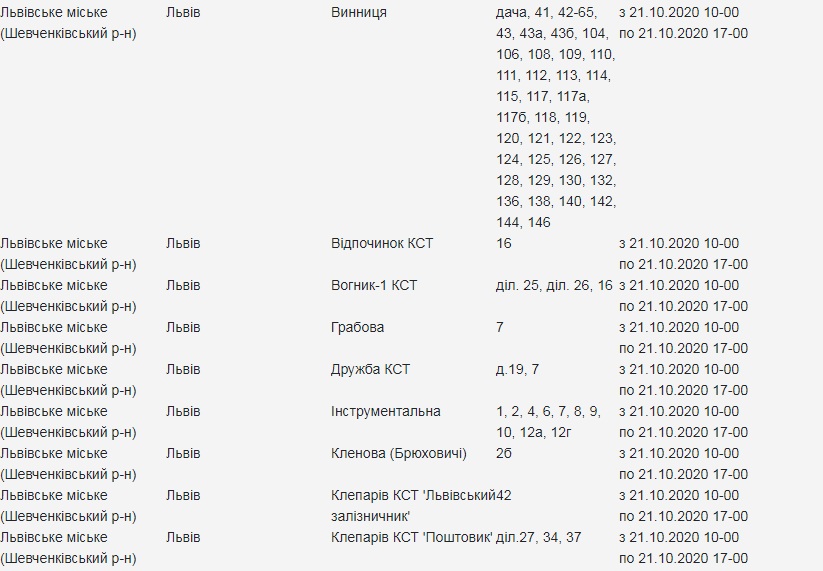Click the Вогник-1 КСТ entry
The width and height of the screenshot is (823, 571).
coord(373,286)
